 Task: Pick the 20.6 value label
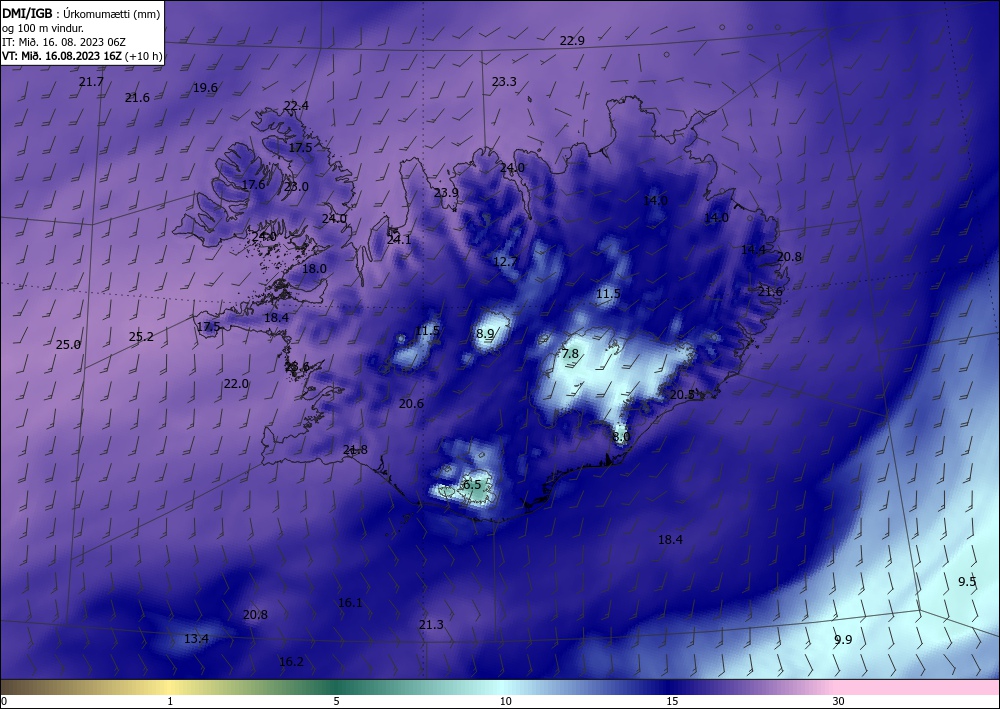tap(411, 404)
